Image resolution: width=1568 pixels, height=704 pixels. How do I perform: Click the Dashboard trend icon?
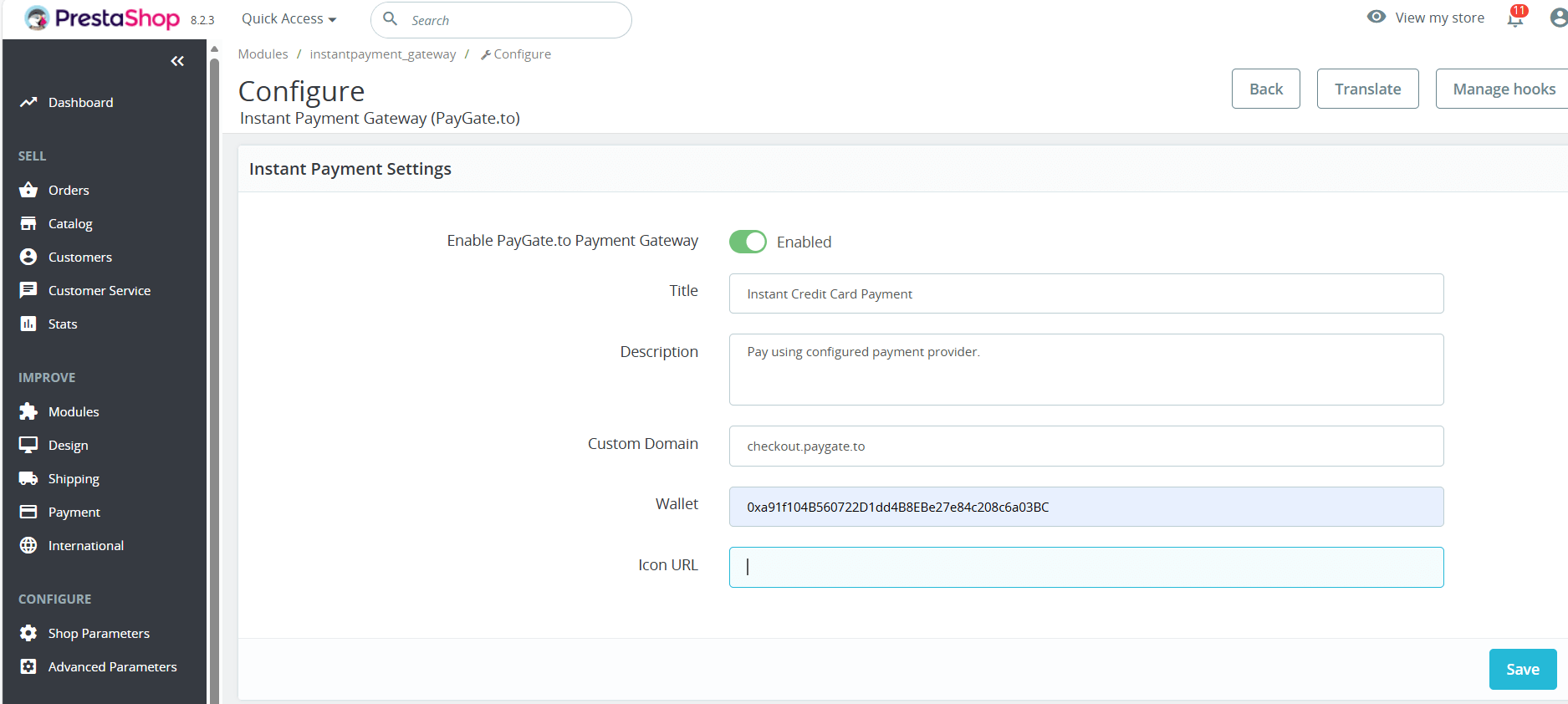pyautogui.click(x=28, y=102)
